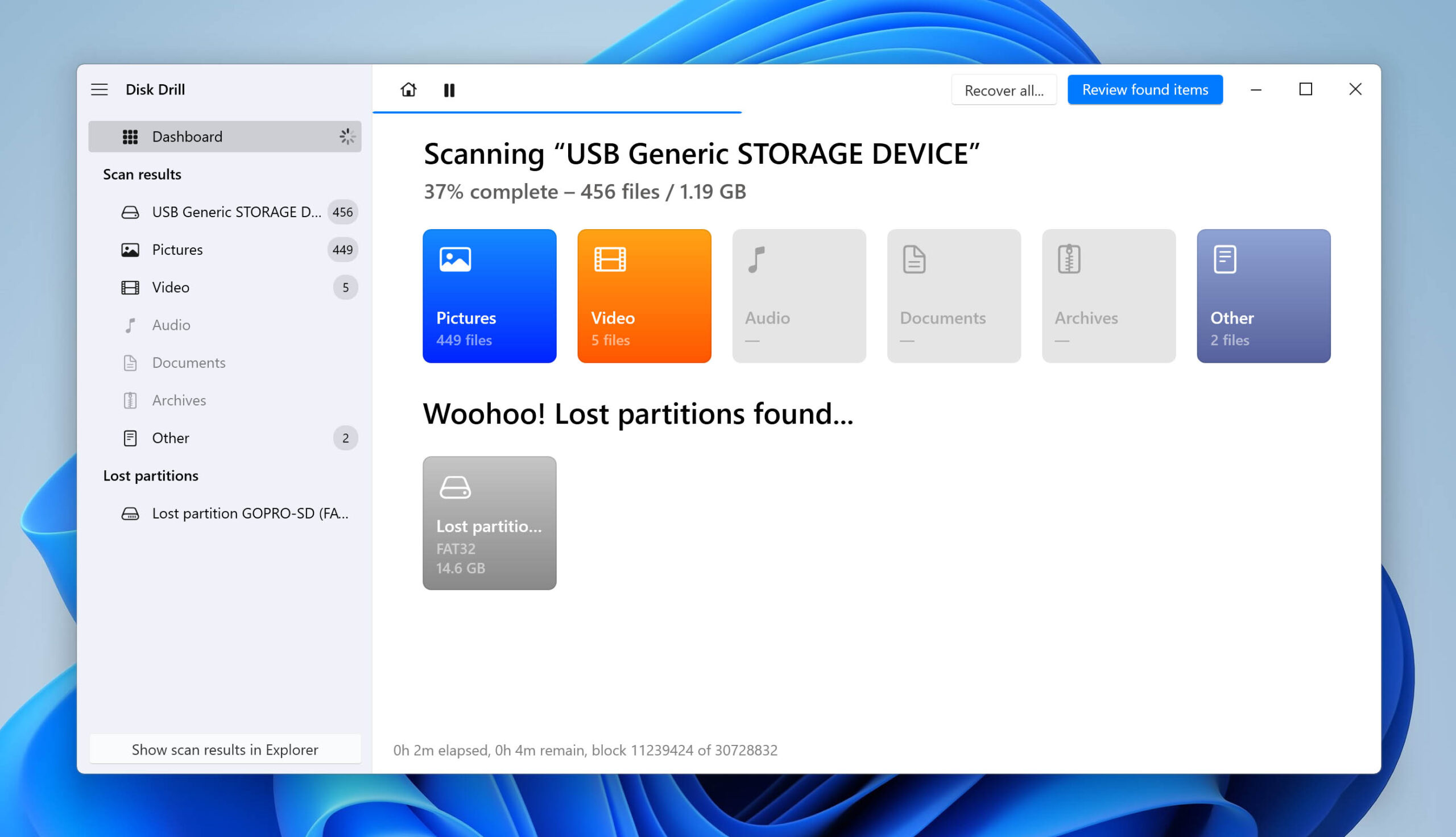Click the film icon beside sidebar Video
The image size is (1456, 837).
pyautogui.click(x=130, y=288)
